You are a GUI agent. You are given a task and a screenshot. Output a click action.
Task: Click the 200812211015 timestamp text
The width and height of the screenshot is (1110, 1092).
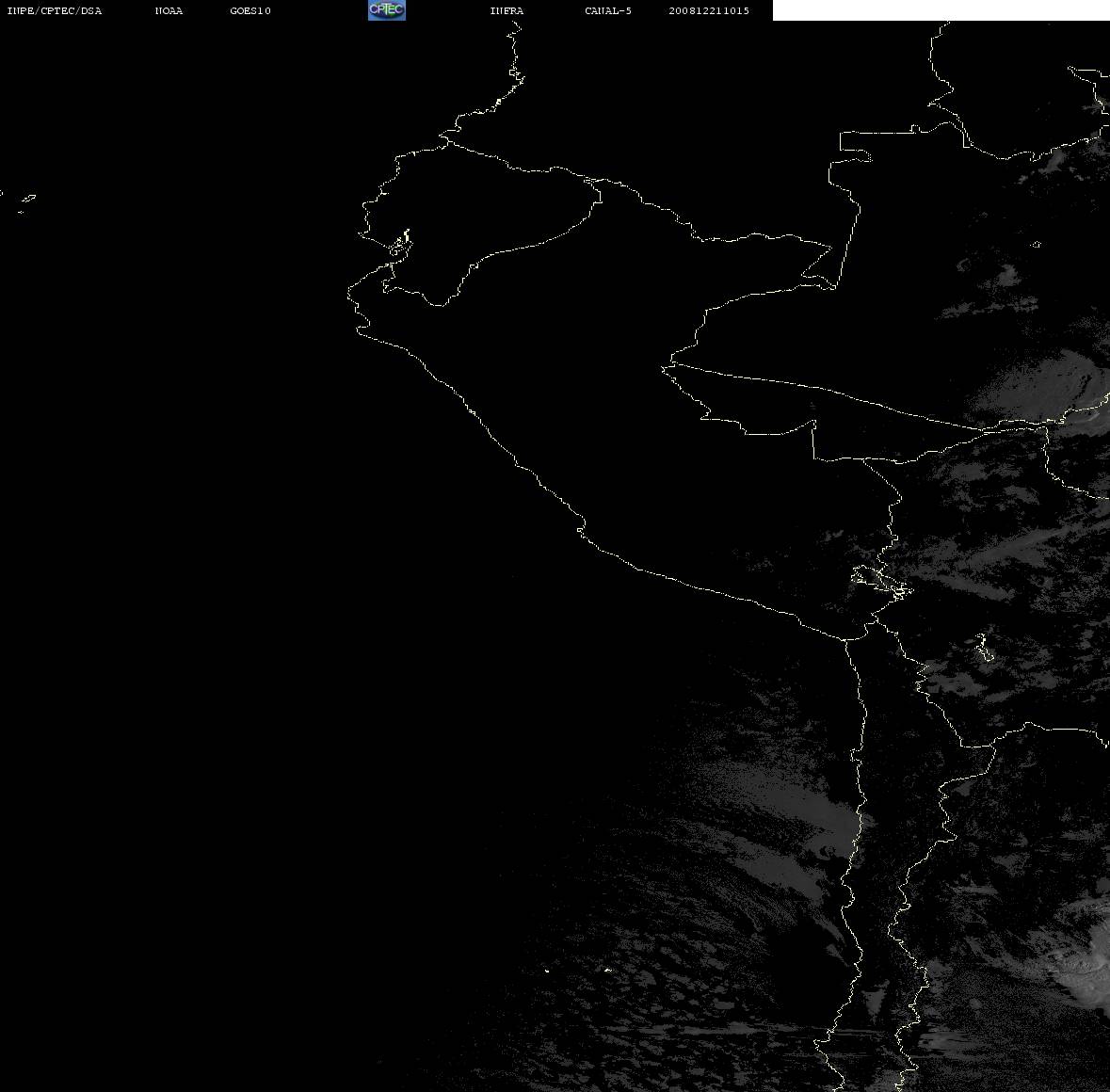coord(709,10)
